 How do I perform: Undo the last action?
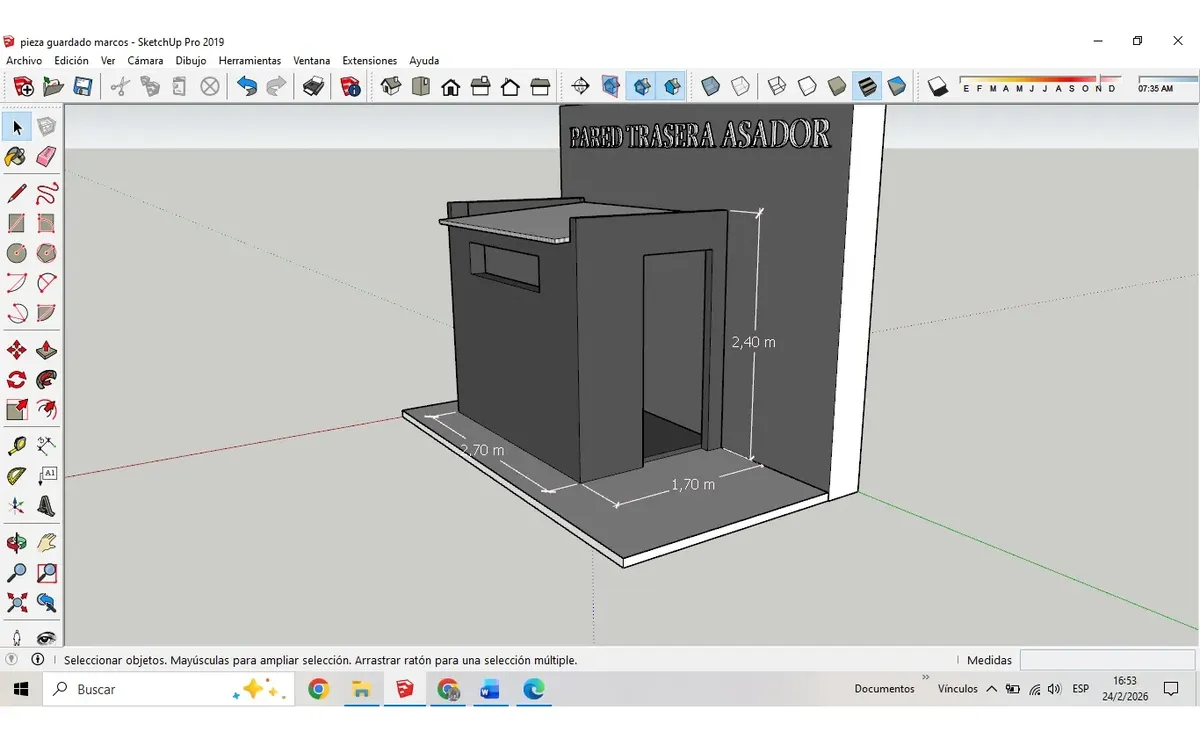247,87
